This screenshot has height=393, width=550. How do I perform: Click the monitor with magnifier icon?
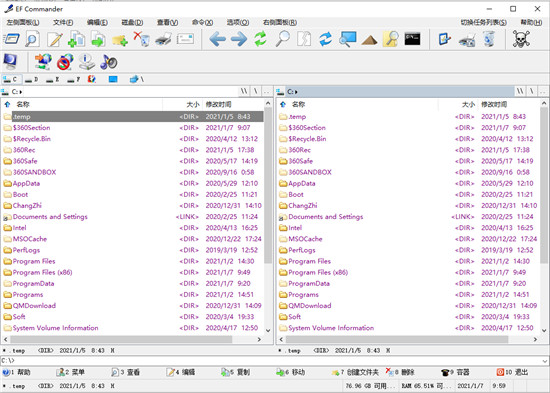pos(348,39)
